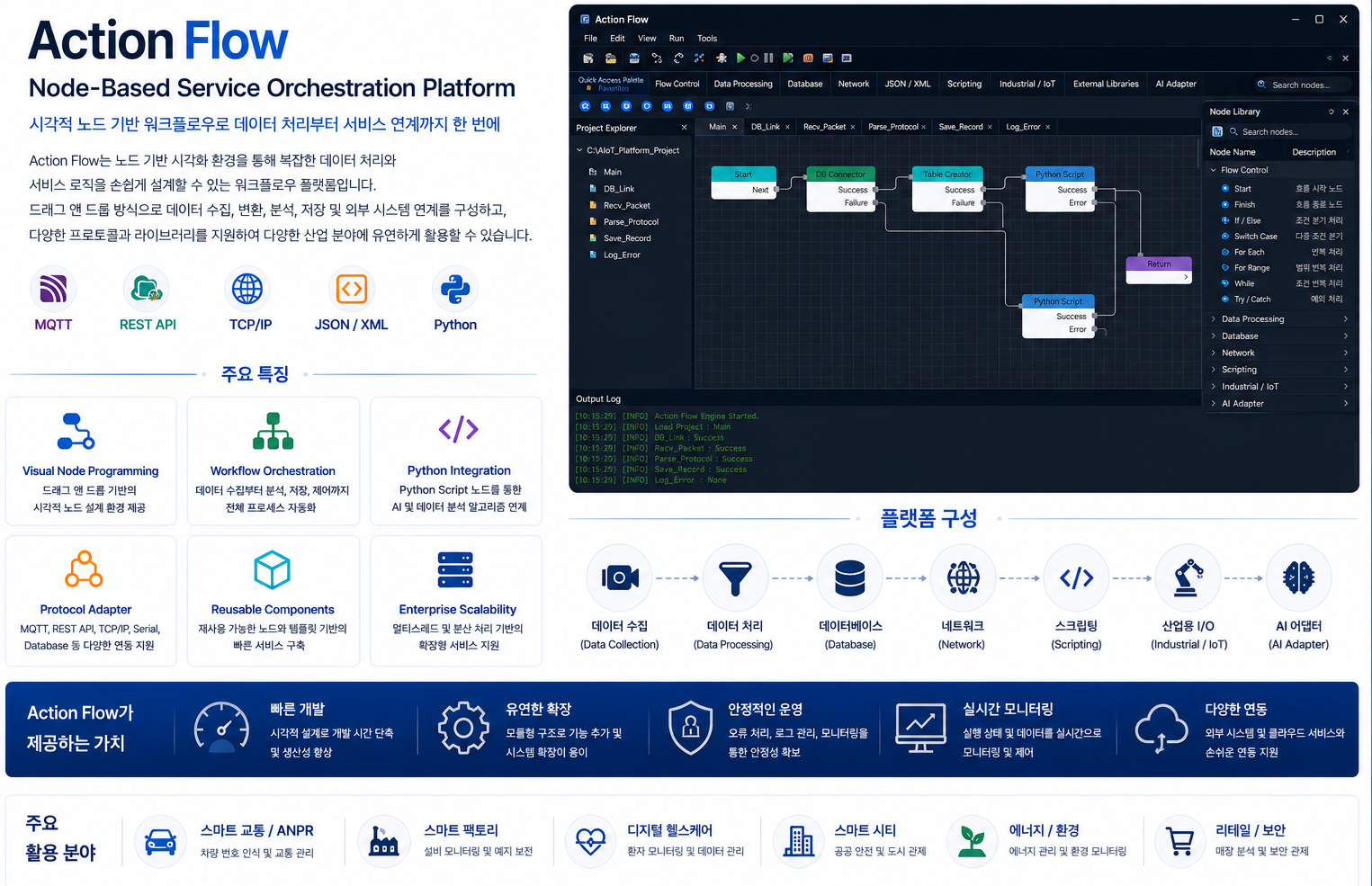Expand the Scripting group in Node Library
The width and height of the screenshot is (1372, 886).
(1214, 370)
